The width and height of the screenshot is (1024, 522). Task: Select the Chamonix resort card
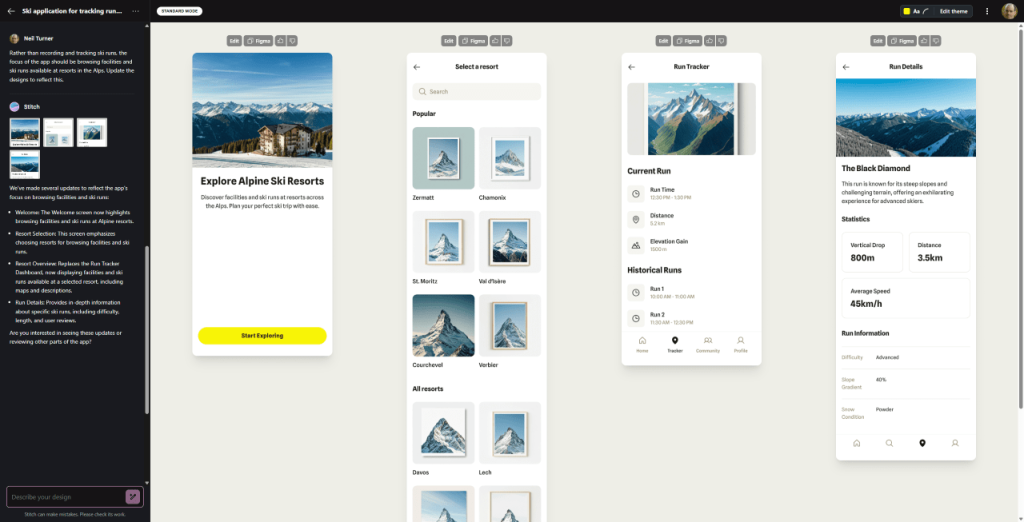coord(510,164)
